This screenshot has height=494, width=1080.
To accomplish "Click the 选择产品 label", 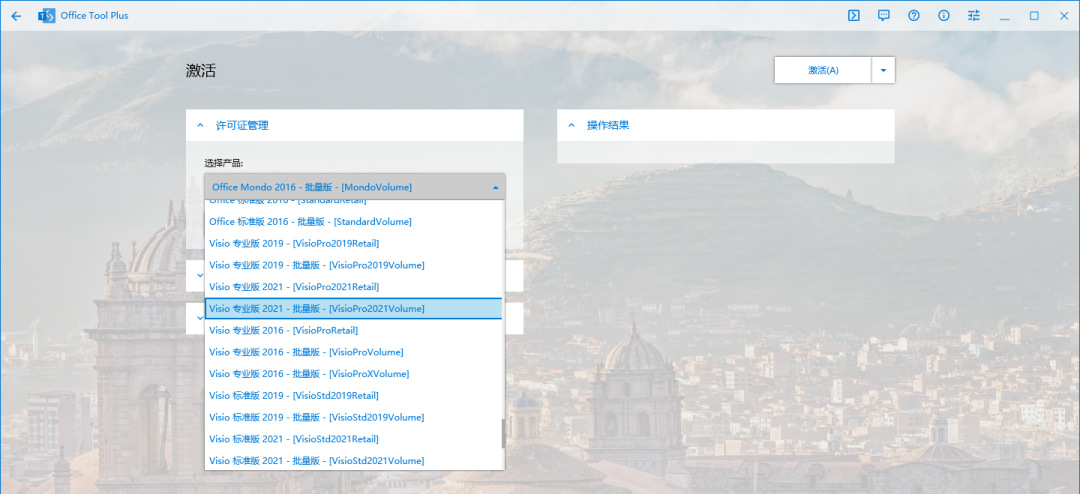I will click(x=224, y=163).
